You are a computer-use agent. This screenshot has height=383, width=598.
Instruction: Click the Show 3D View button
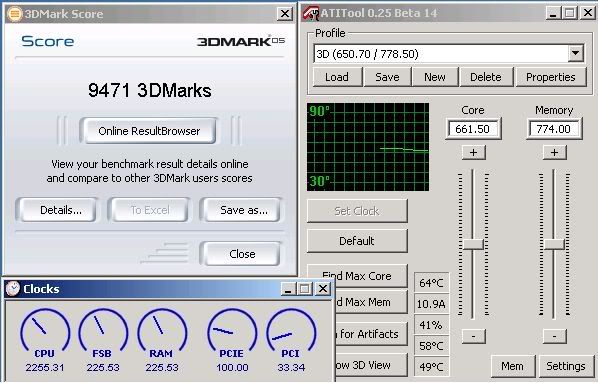(371, 365)
